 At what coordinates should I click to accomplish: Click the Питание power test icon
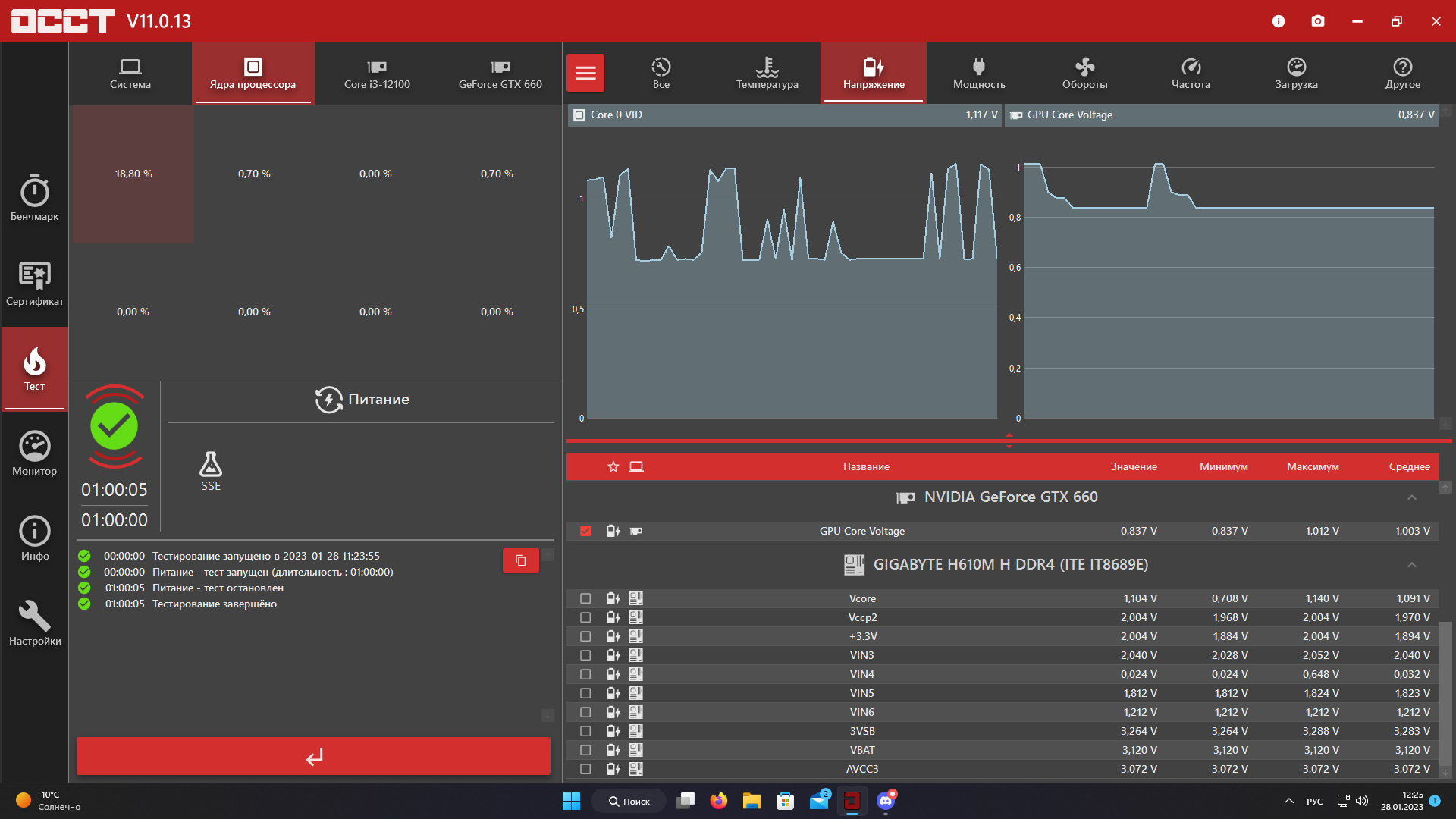coord(329,400)
